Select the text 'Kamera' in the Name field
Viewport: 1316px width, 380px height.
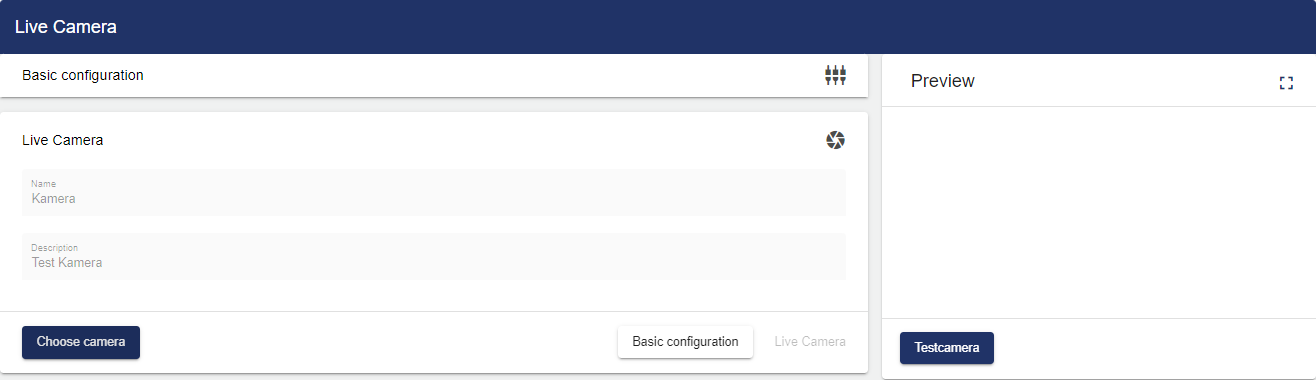pos(54,198)
